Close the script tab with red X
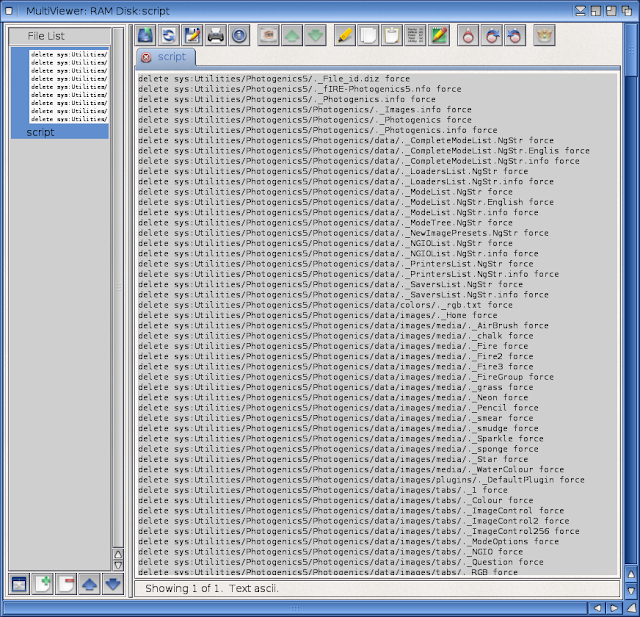This screenshot has height=617, width=640. coord(146,58)
